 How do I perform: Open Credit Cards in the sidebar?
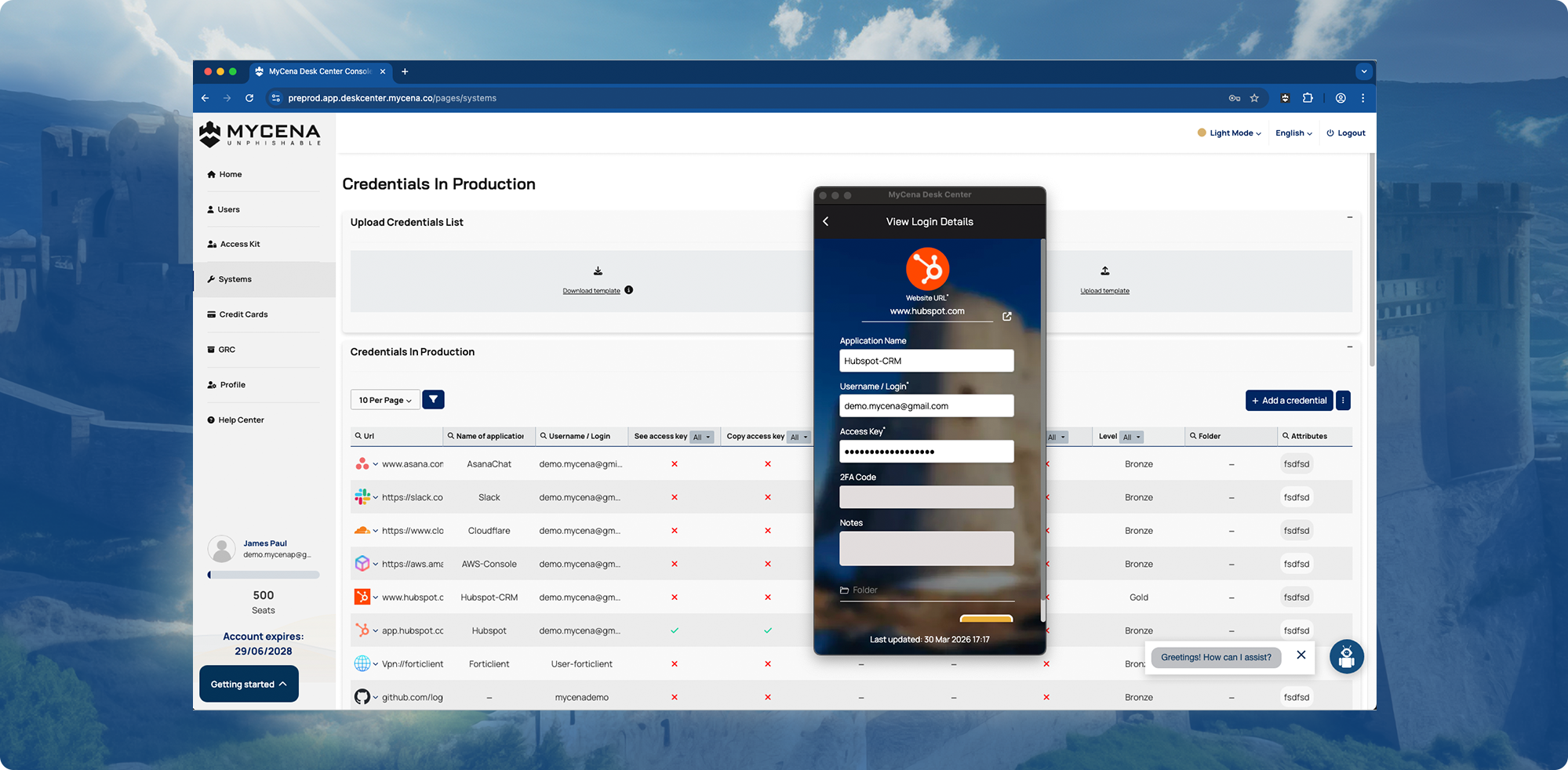pyautogui.click(x=243, y=314)
